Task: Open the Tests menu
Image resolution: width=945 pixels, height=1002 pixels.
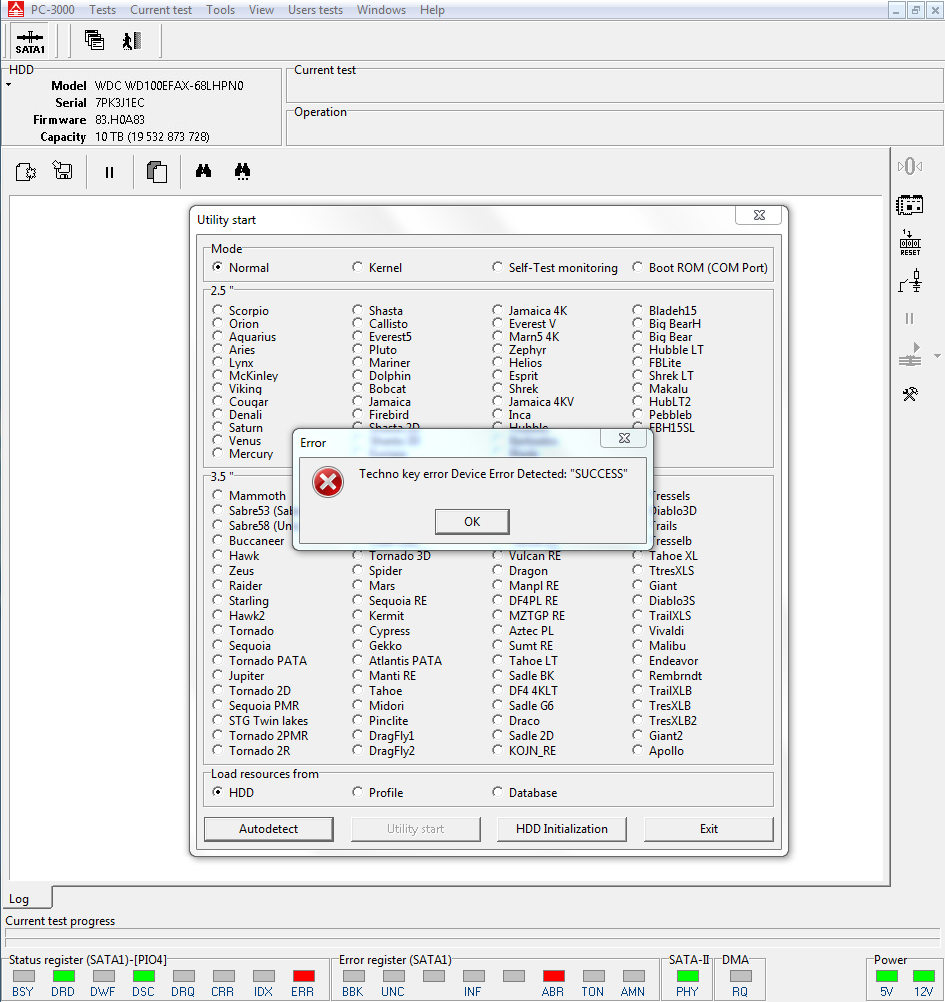Action: pyautogui.click(x=102, y=10)
